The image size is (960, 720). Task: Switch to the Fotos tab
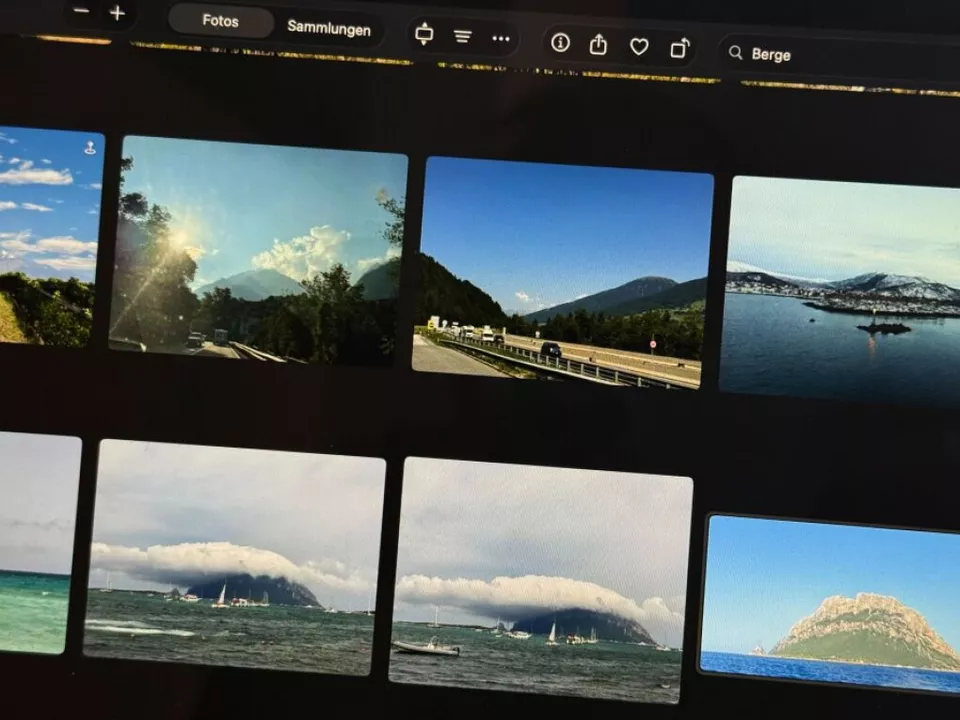220,21
